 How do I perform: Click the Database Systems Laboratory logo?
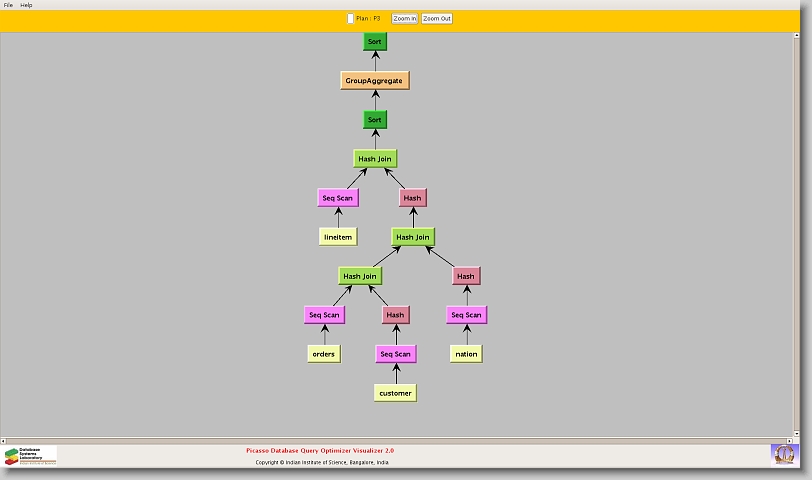(x=30, y=456)
